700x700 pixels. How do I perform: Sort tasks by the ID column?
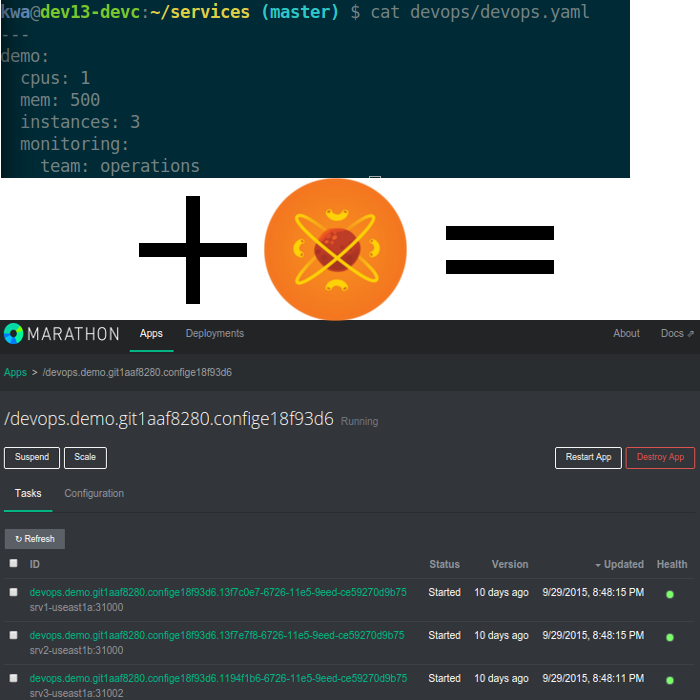[x=34, y=564]
